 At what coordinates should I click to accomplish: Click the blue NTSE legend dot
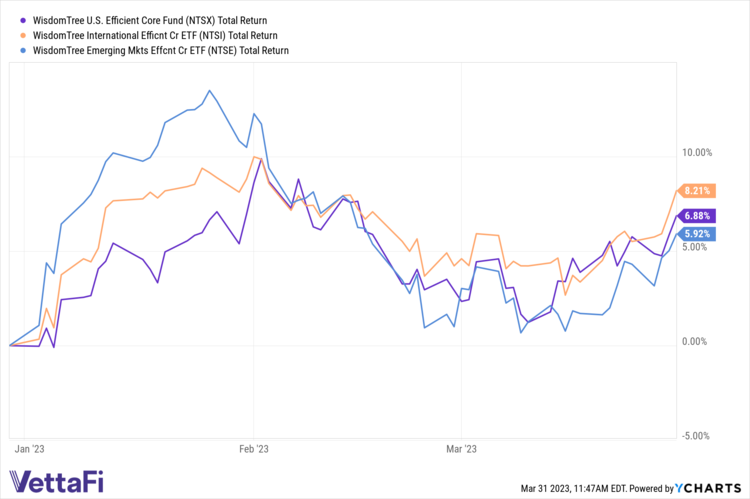tap(22, 49)
